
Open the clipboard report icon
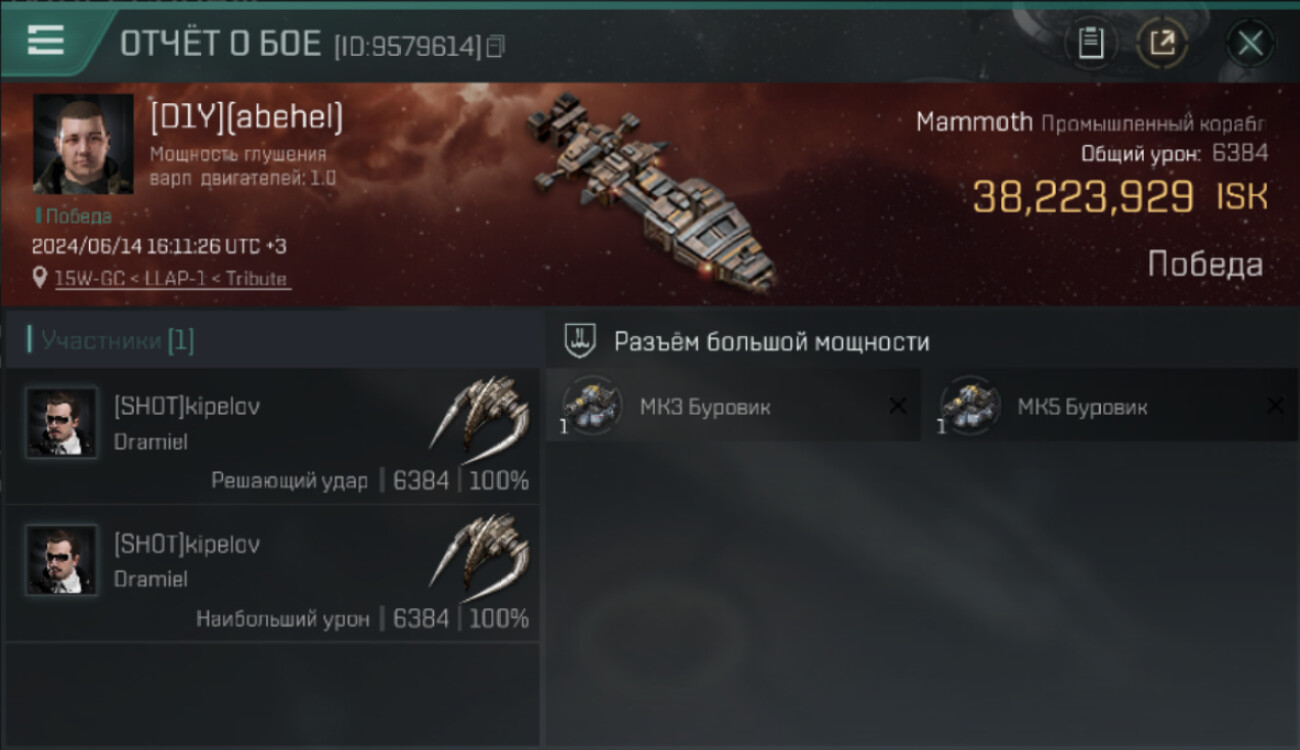click(x=1091, y=43)
